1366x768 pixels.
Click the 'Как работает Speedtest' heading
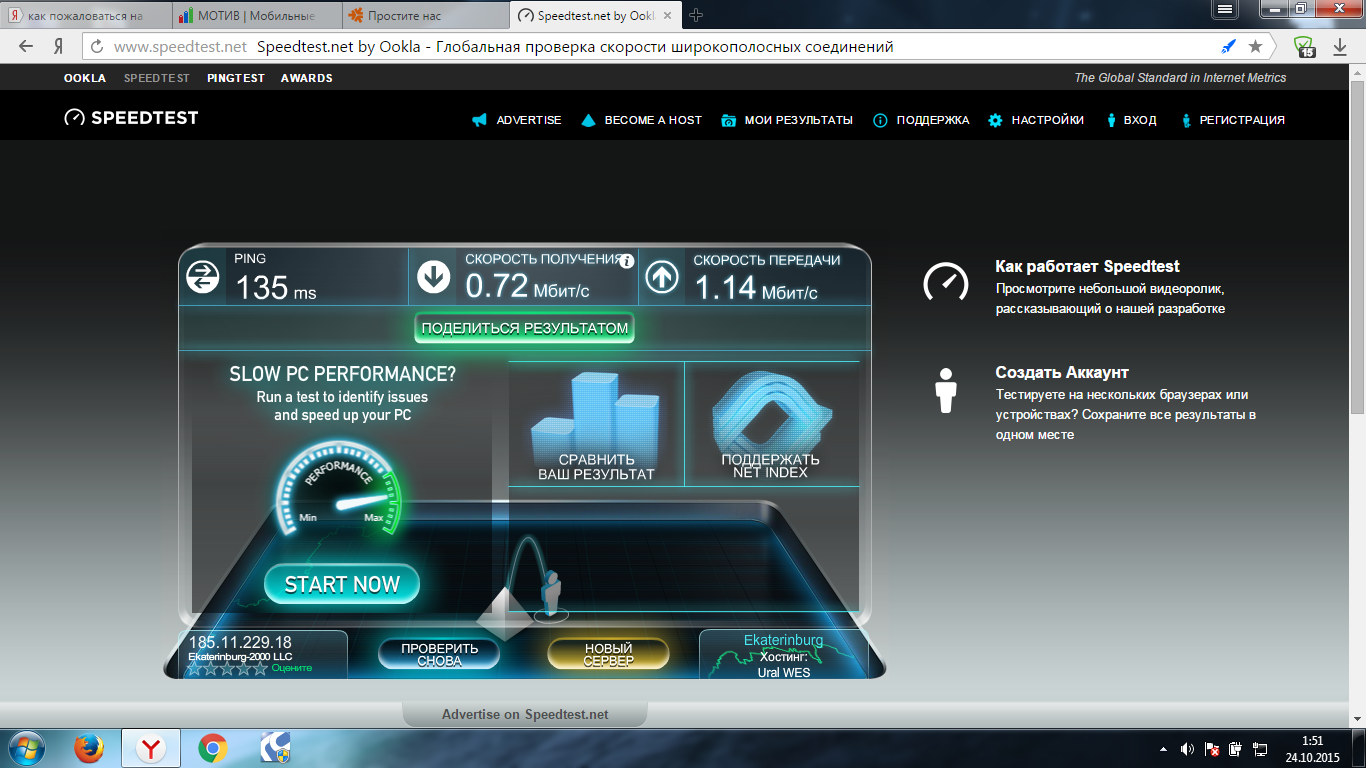[1088, 266]
